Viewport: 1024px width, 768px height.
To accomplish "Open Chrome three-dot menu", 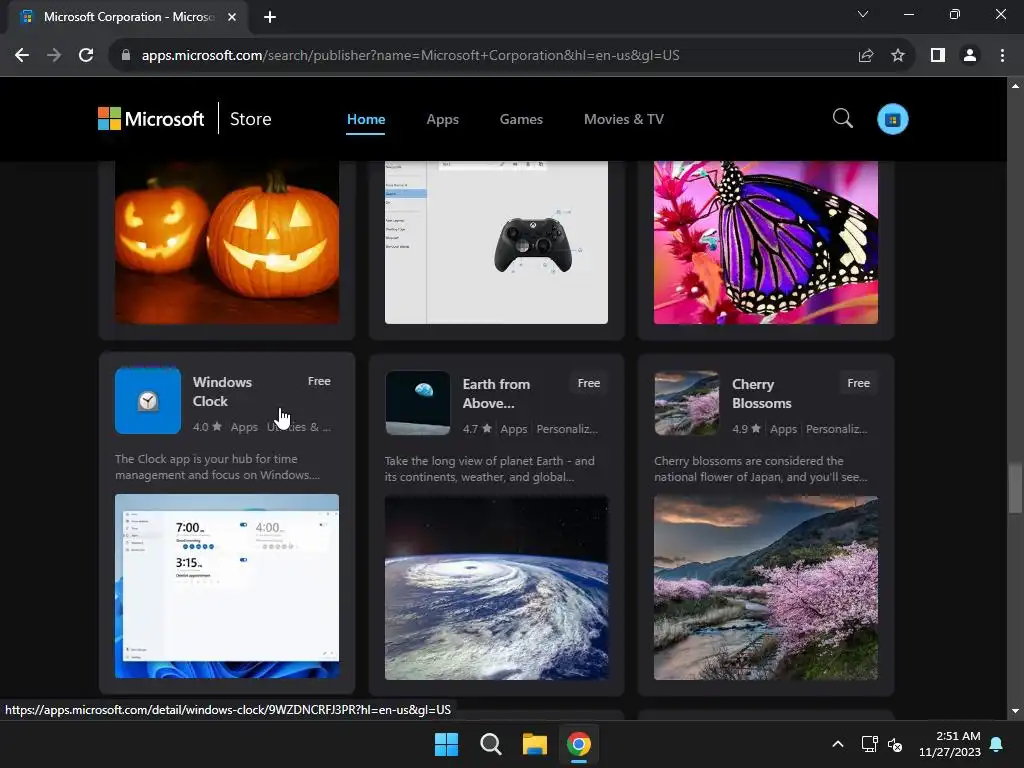I will (1002, 56).
